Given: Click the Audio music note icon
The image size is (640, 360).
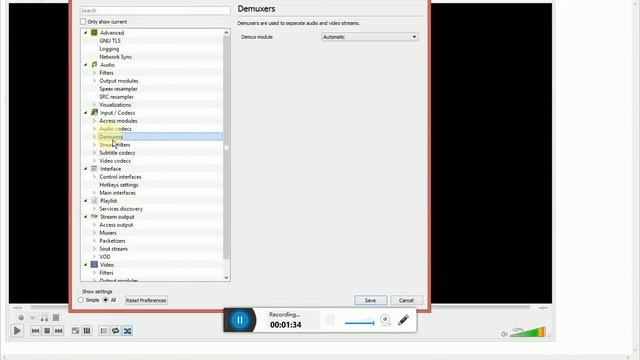Looking at the screenshot, I should (94, 64).
